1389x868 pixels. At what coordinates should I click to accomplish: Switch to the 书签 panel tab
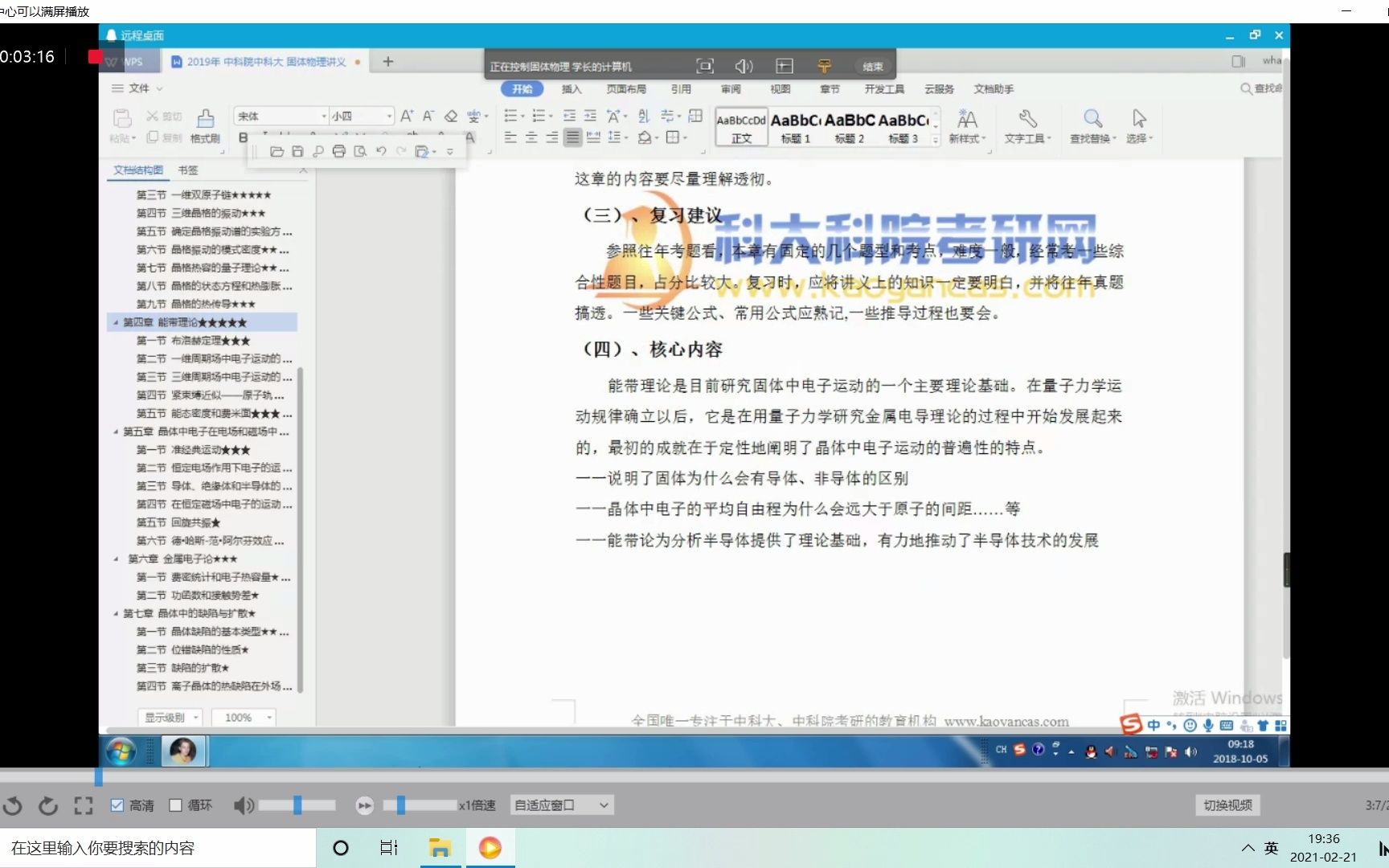(188, 170)
